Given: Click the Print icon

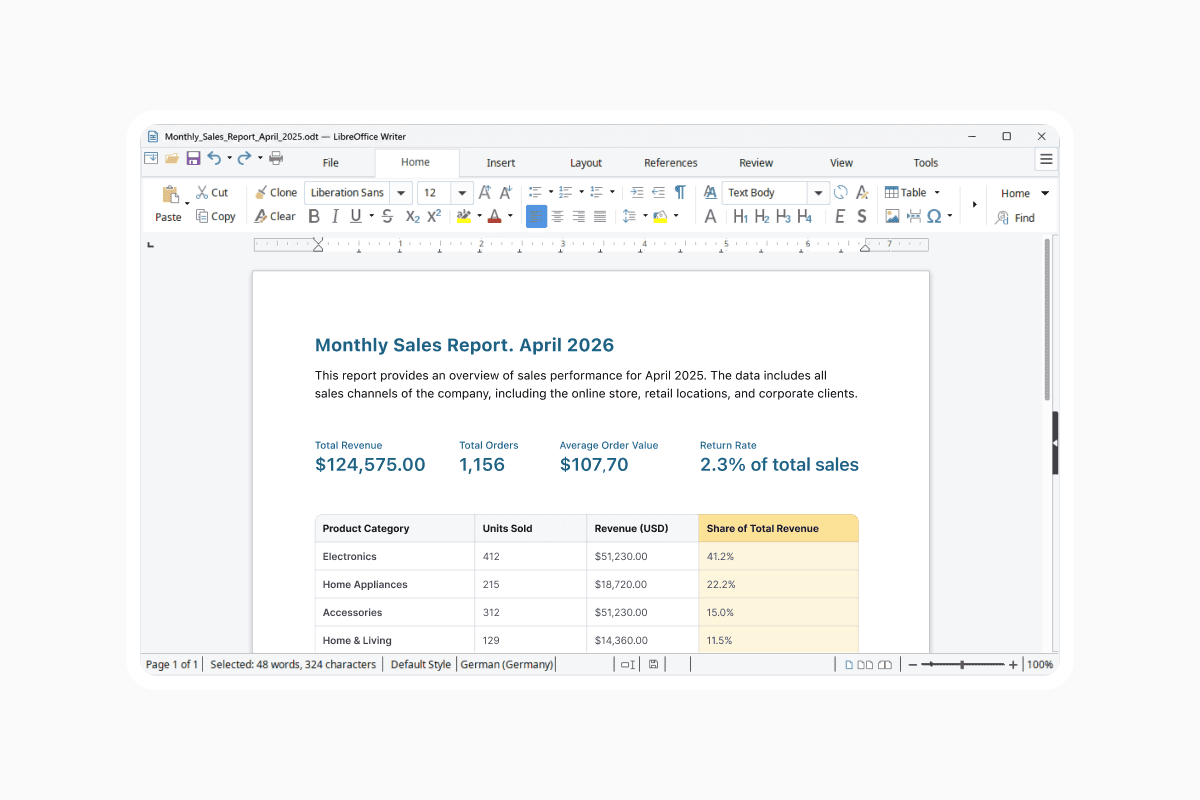Looking at the screenshot, I should tap(276, 158).
